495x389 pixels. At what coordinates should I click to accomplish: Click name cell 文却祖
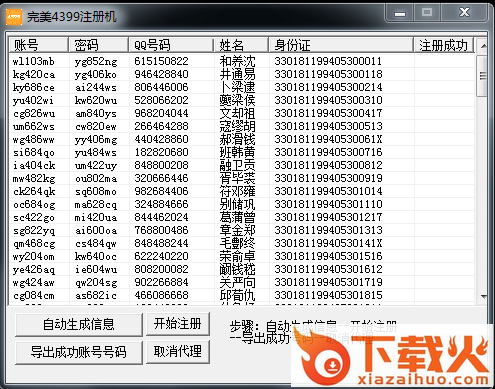point(237,113)
